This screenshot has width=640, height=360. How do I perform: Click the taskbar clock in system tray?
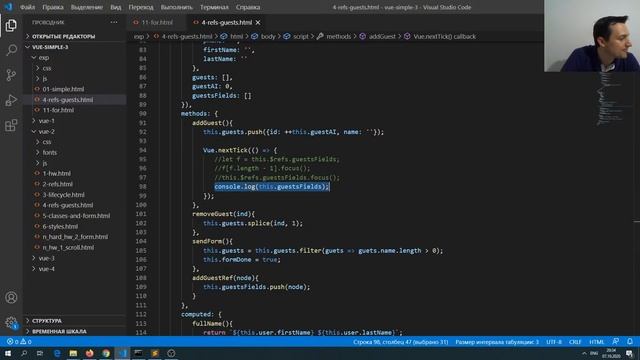pyautogui.click(x=611, y=353)
